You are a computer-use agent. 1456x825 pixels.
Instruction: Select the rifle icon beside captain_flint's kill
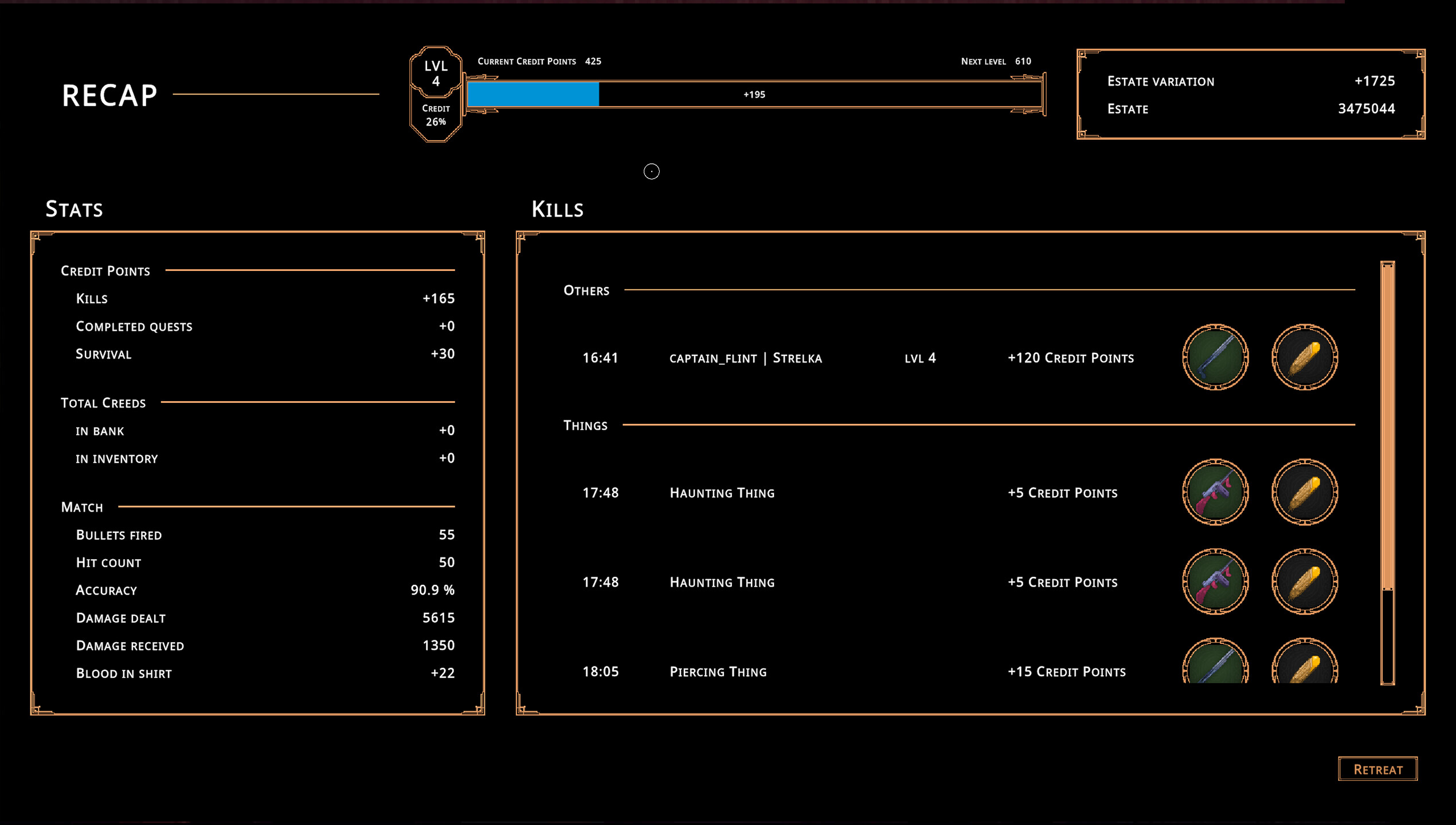pyautogui.click(x=1215, y=357)
